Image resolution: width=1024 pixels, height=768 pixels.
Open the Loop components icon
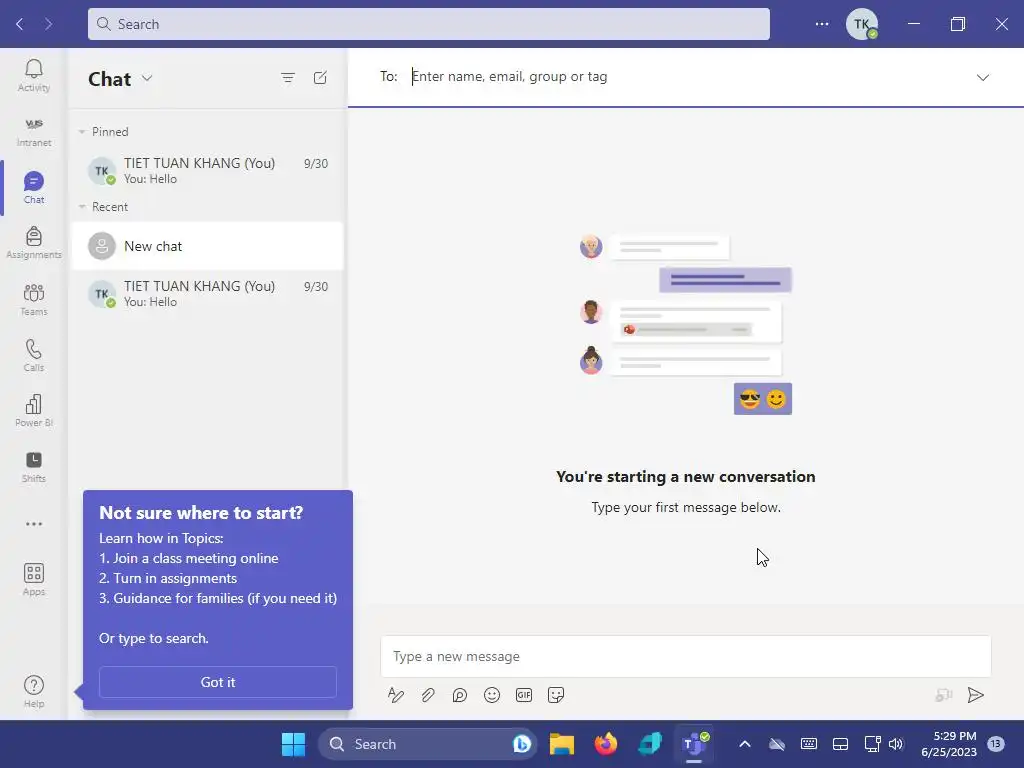(x=460, y=695)
